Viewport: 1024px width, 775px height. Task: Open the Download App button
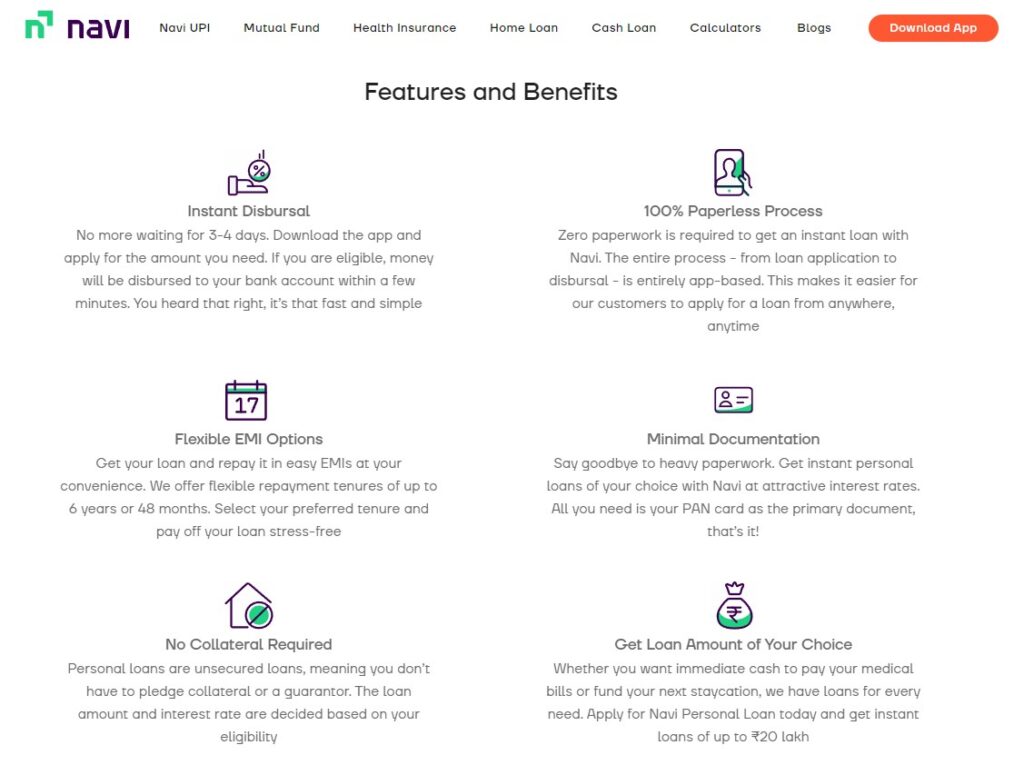[x=932, y=28]
